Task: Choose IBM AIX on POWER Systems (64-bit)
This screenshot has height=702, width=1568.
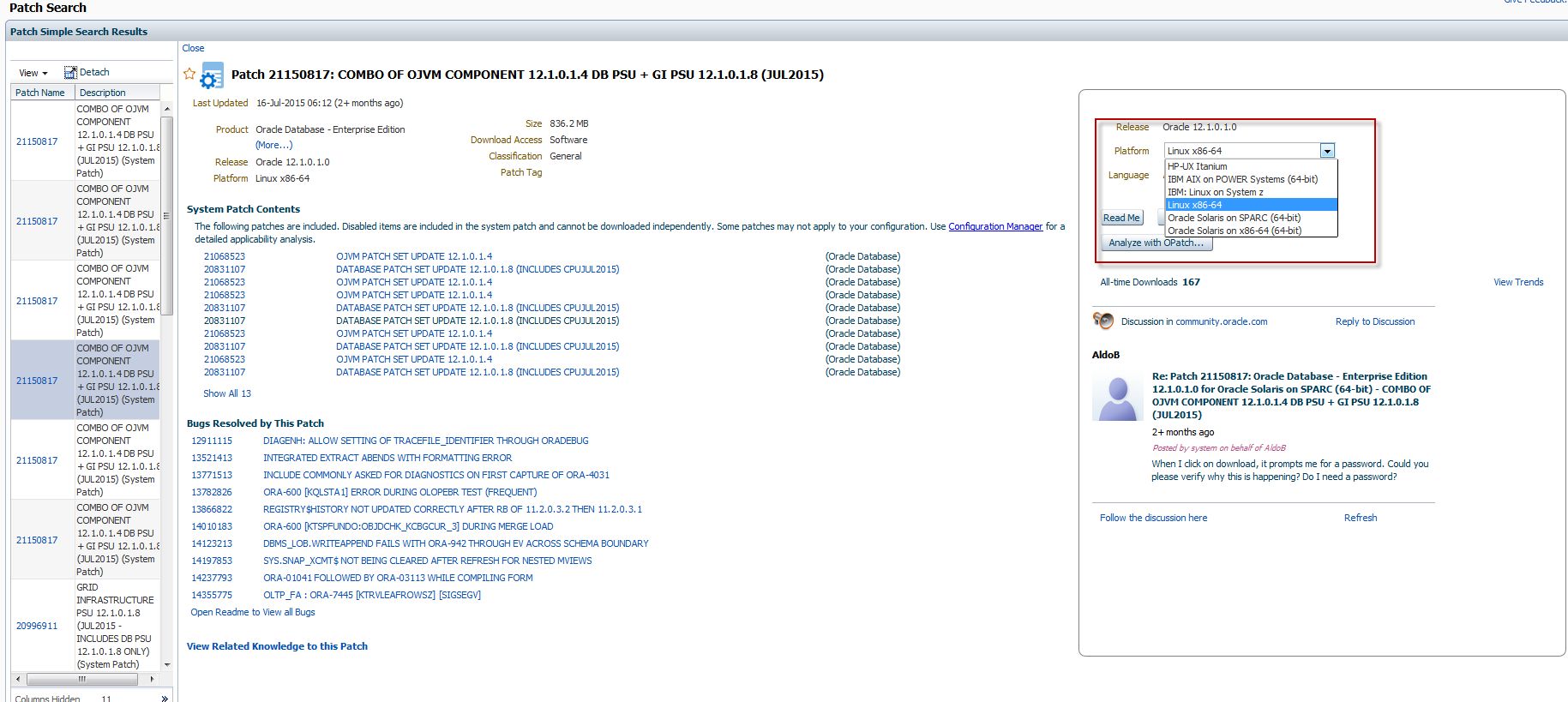Action: pyautogui.click(x=1251, y=179)
